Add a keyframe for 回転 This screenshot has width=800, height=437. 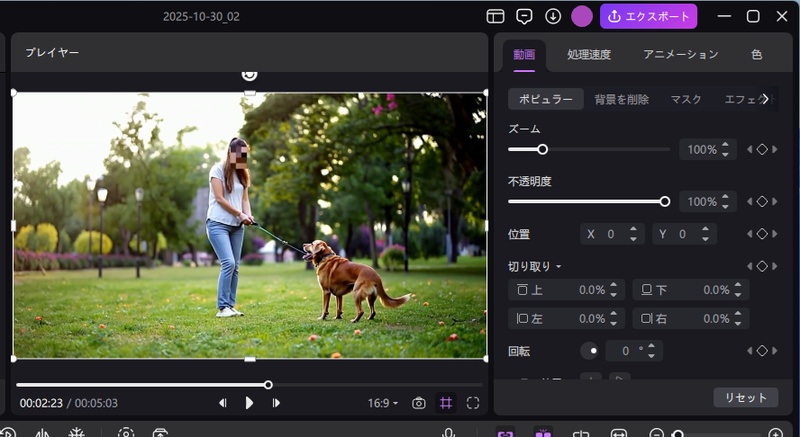762,350
